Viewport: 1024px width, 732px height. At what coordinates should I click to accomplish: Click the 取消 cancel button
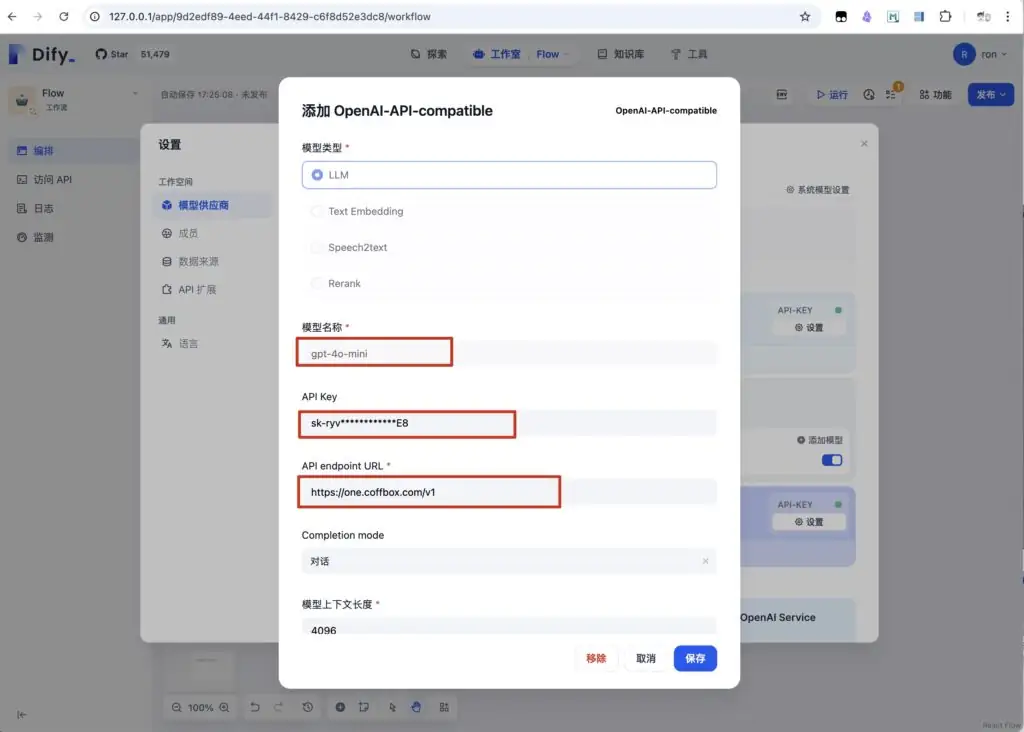(x=646, y=658)
